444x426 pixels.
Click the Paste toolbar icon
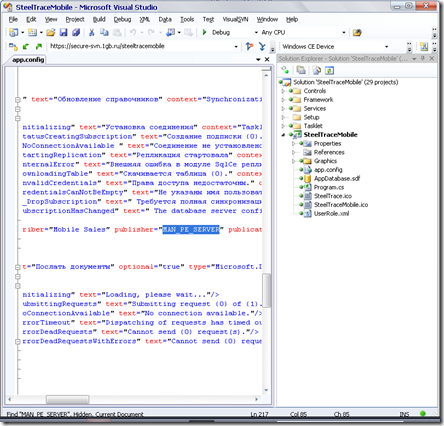coord(117,32)
